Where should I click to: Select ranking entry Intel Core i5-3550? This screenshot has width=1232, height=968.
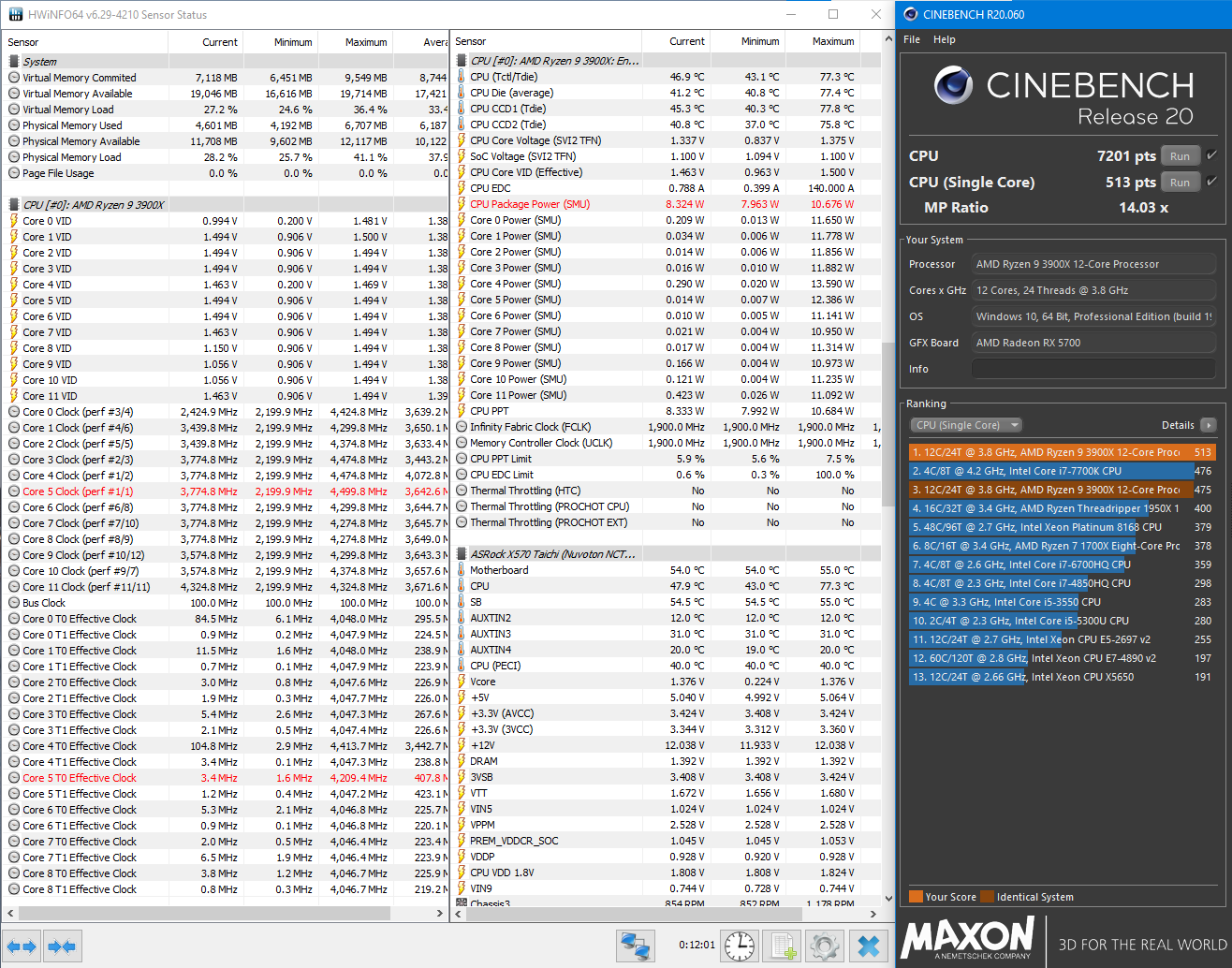tap(1063, 602)
